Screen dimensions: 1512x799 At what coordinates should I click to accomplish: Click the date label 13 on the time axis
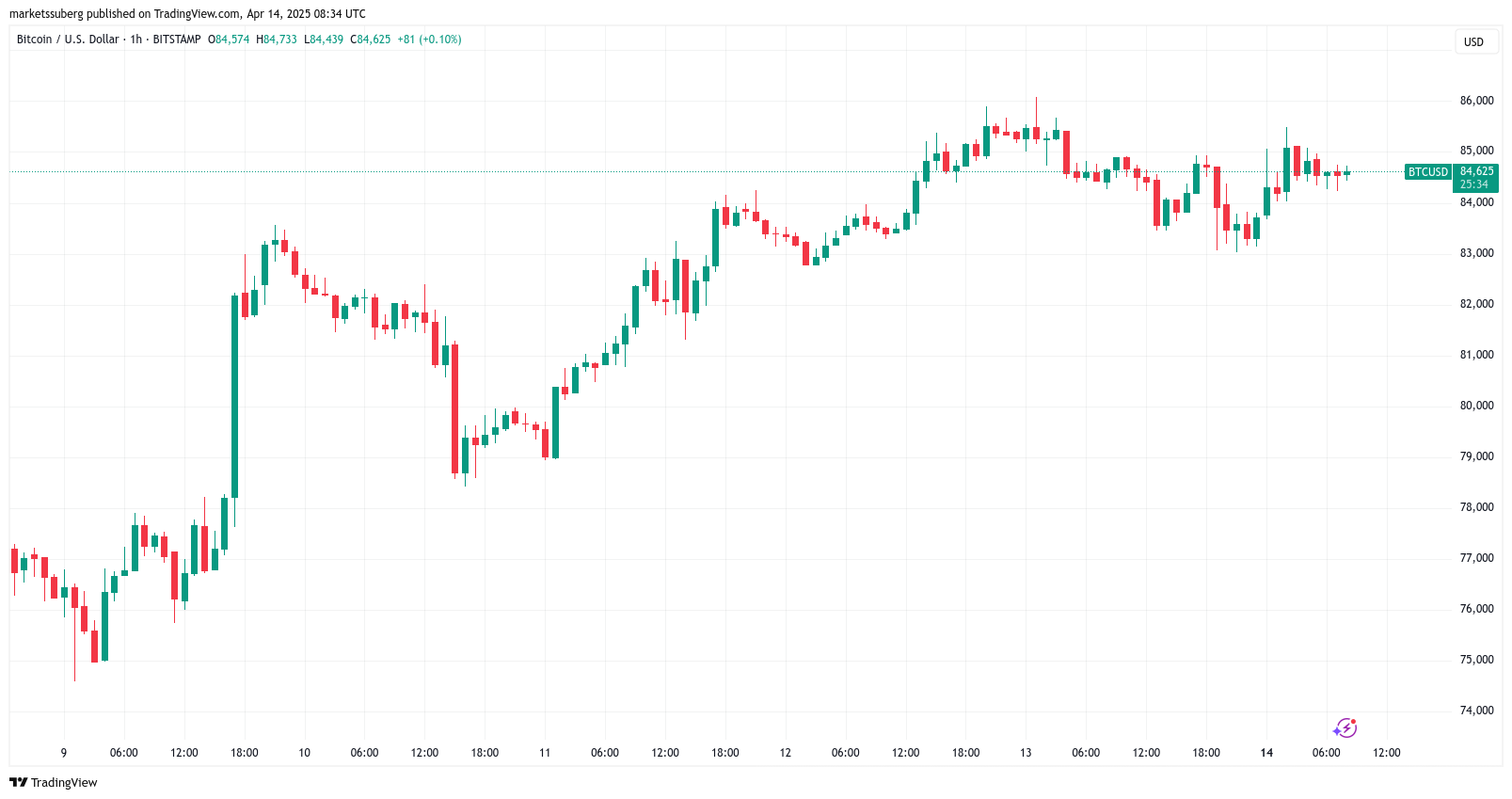1026,753
